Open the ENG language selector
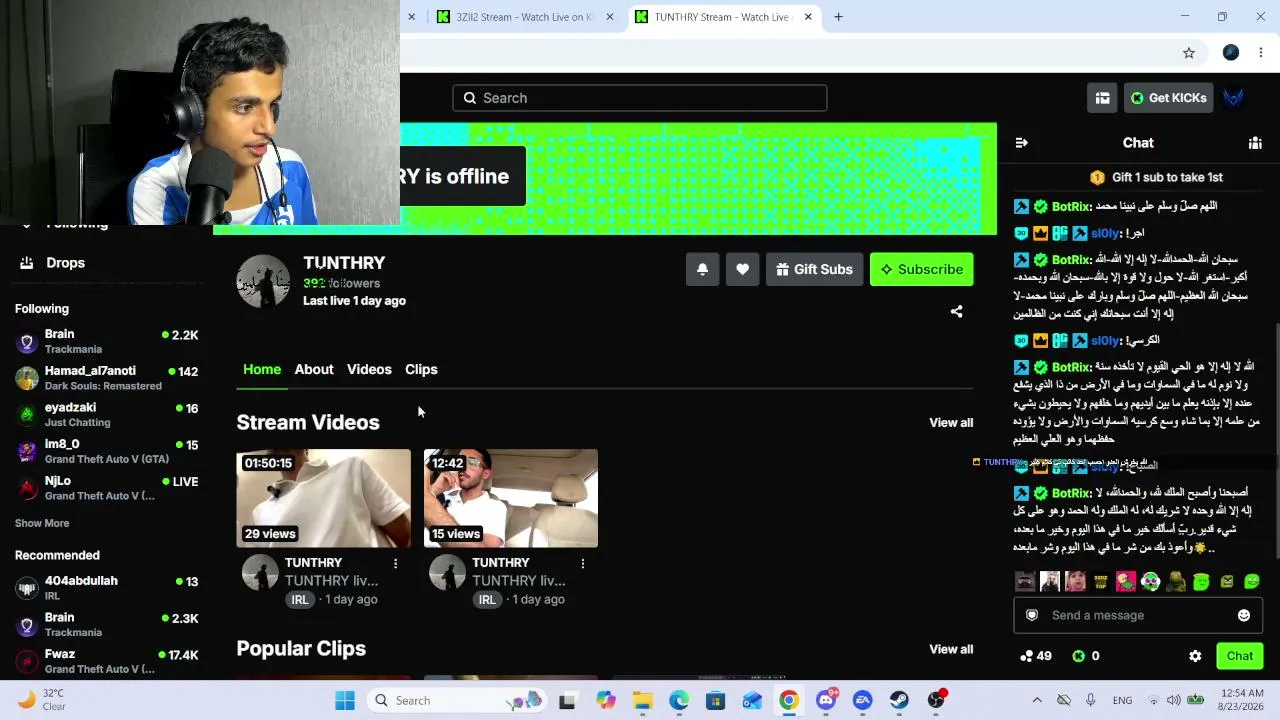The image size is (1280, 720). (x=1122, y=700)
